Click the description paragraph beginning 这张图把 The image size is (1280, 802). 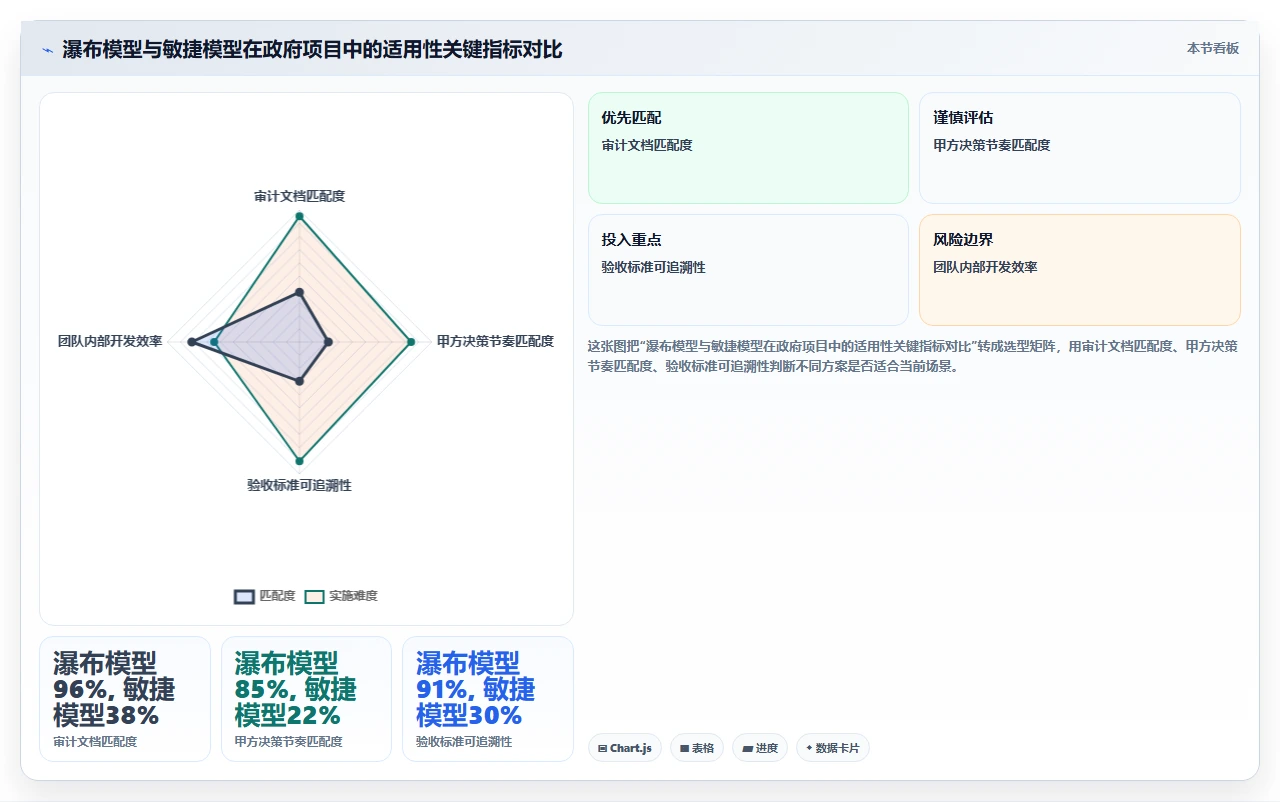[x=914, y=356]
